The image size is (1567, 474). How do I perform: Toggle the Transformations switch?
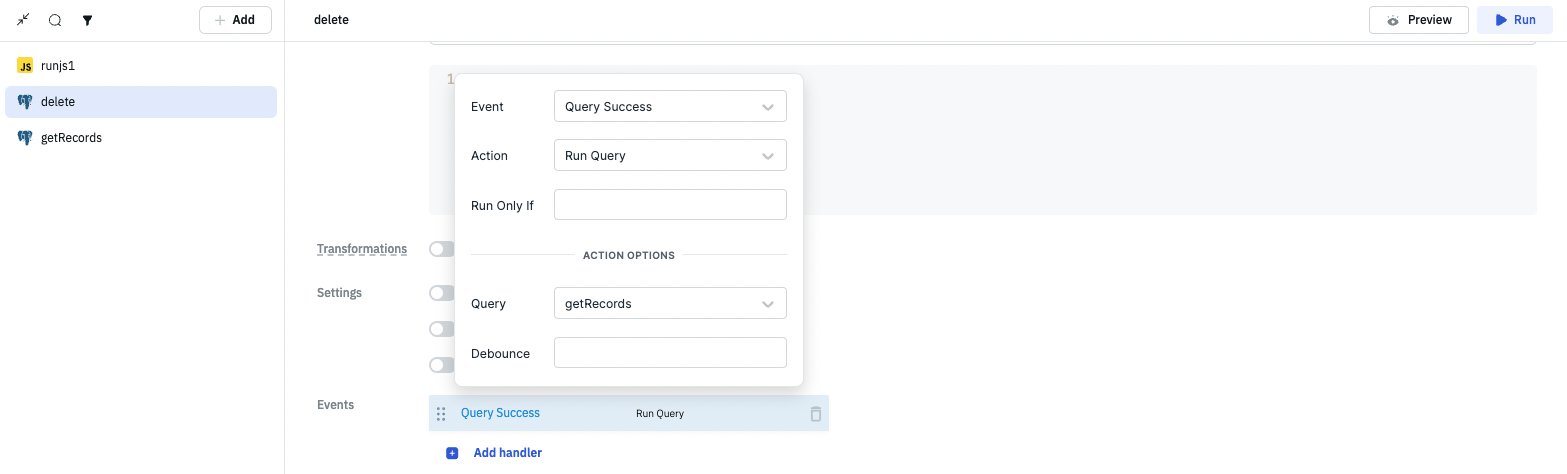441,249
